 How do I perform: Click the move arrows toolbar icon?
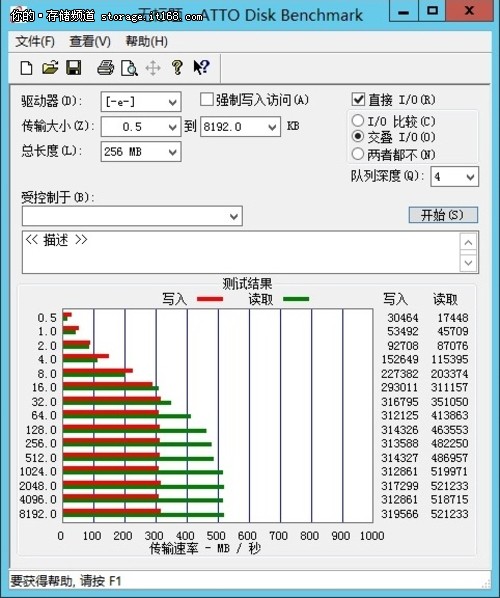(x=153, y=68)
